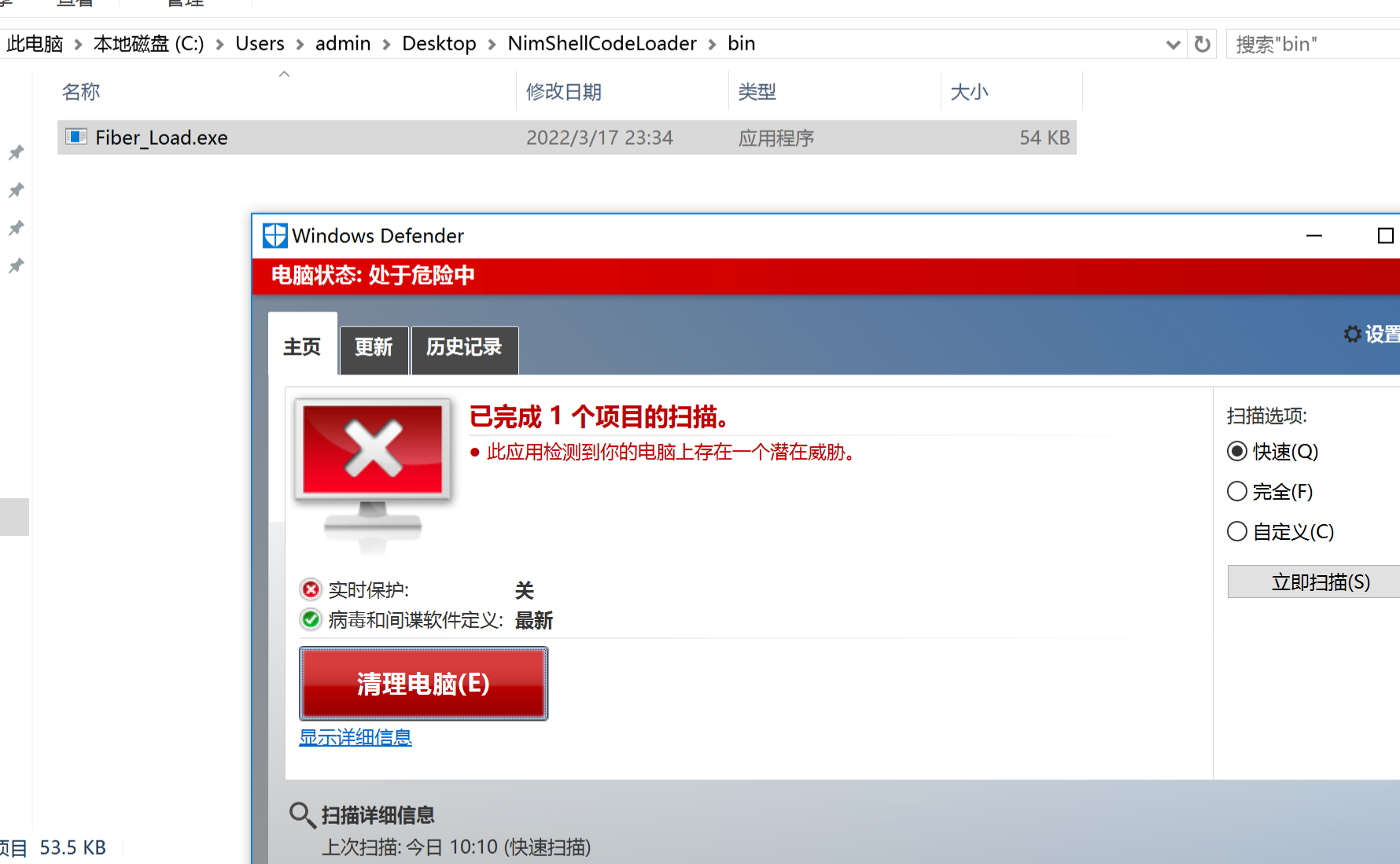Click the 清理电脑(E) button

coord(423,683)
